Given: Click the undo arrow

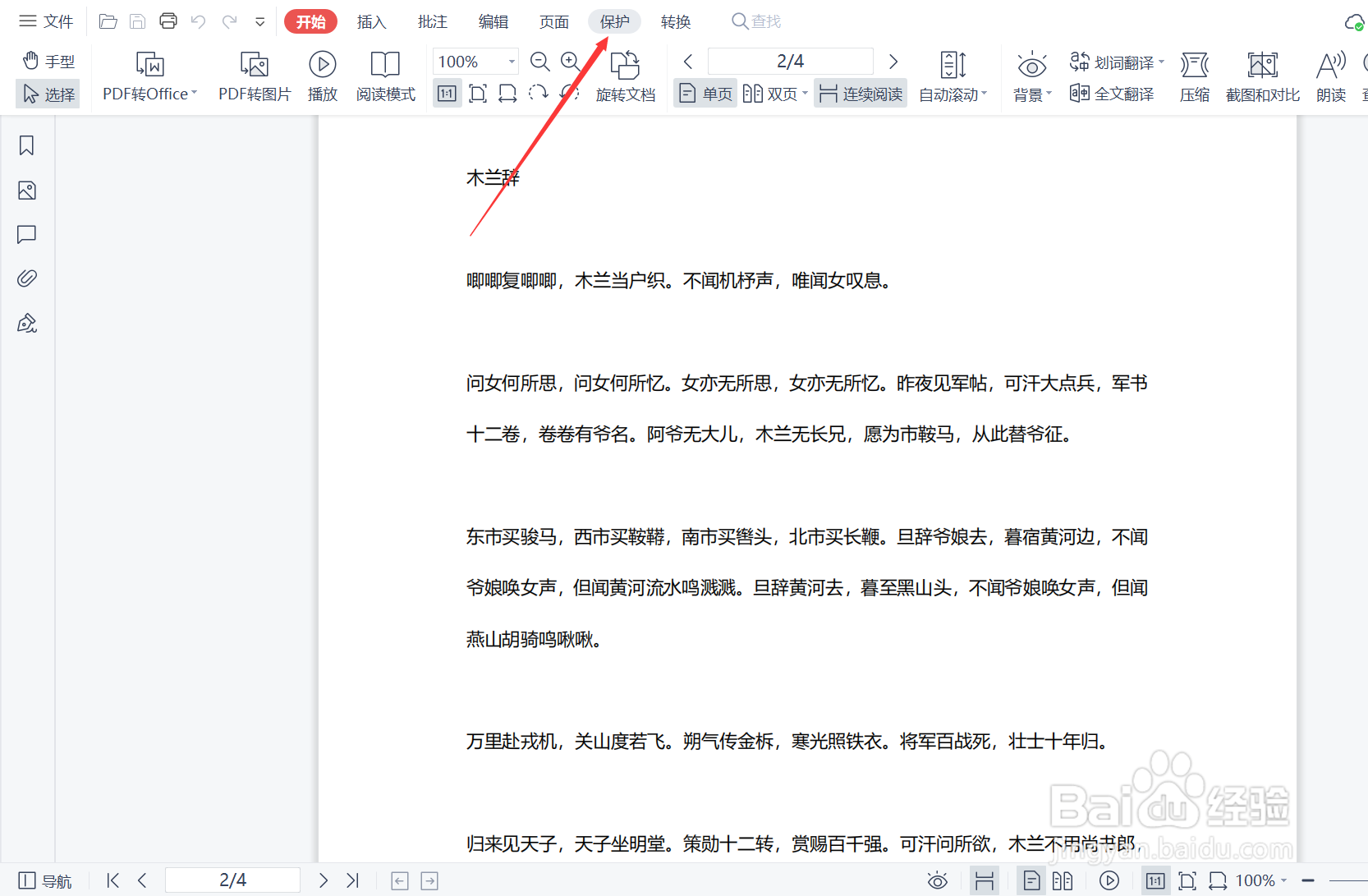Looking at the screenshot, I should (198, 21).
